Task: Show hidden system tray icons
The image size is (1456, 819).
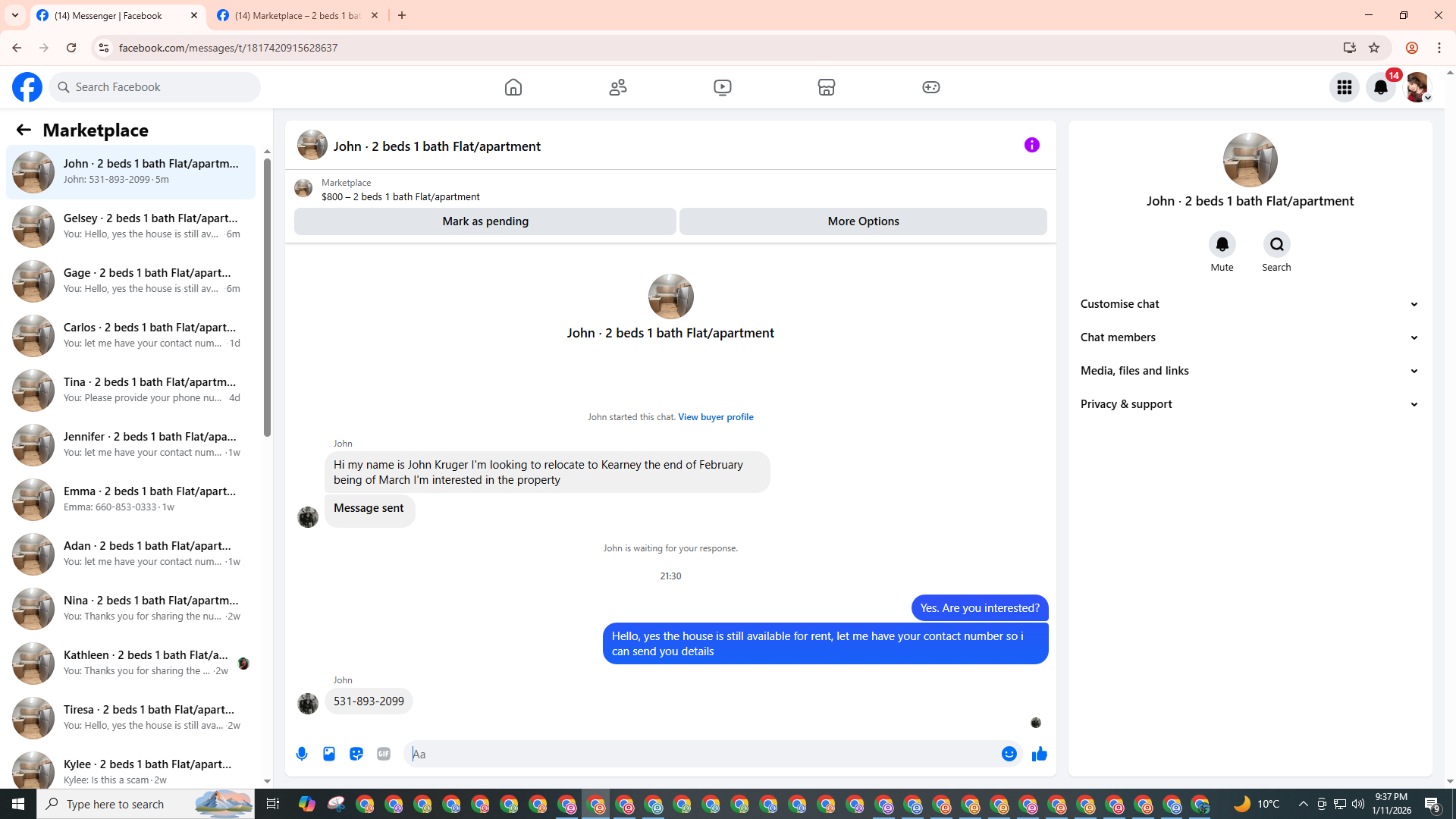Action: [x=1304, y=804]
